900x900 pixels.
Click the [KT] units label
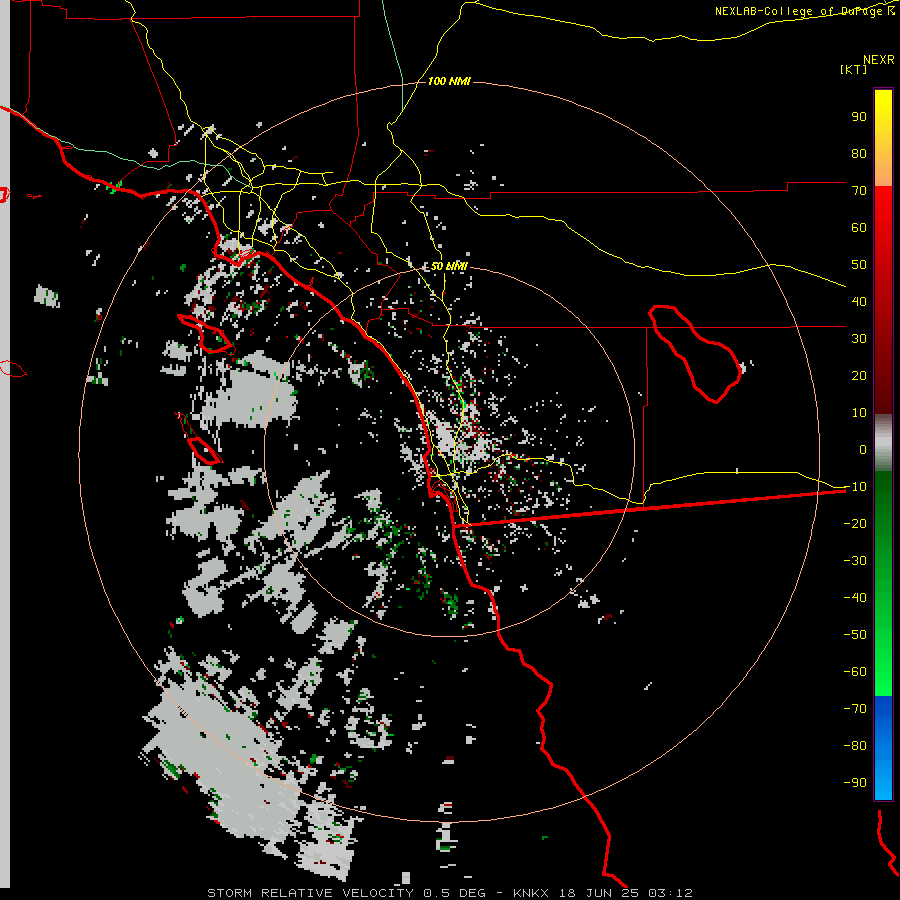click(854, 69)
